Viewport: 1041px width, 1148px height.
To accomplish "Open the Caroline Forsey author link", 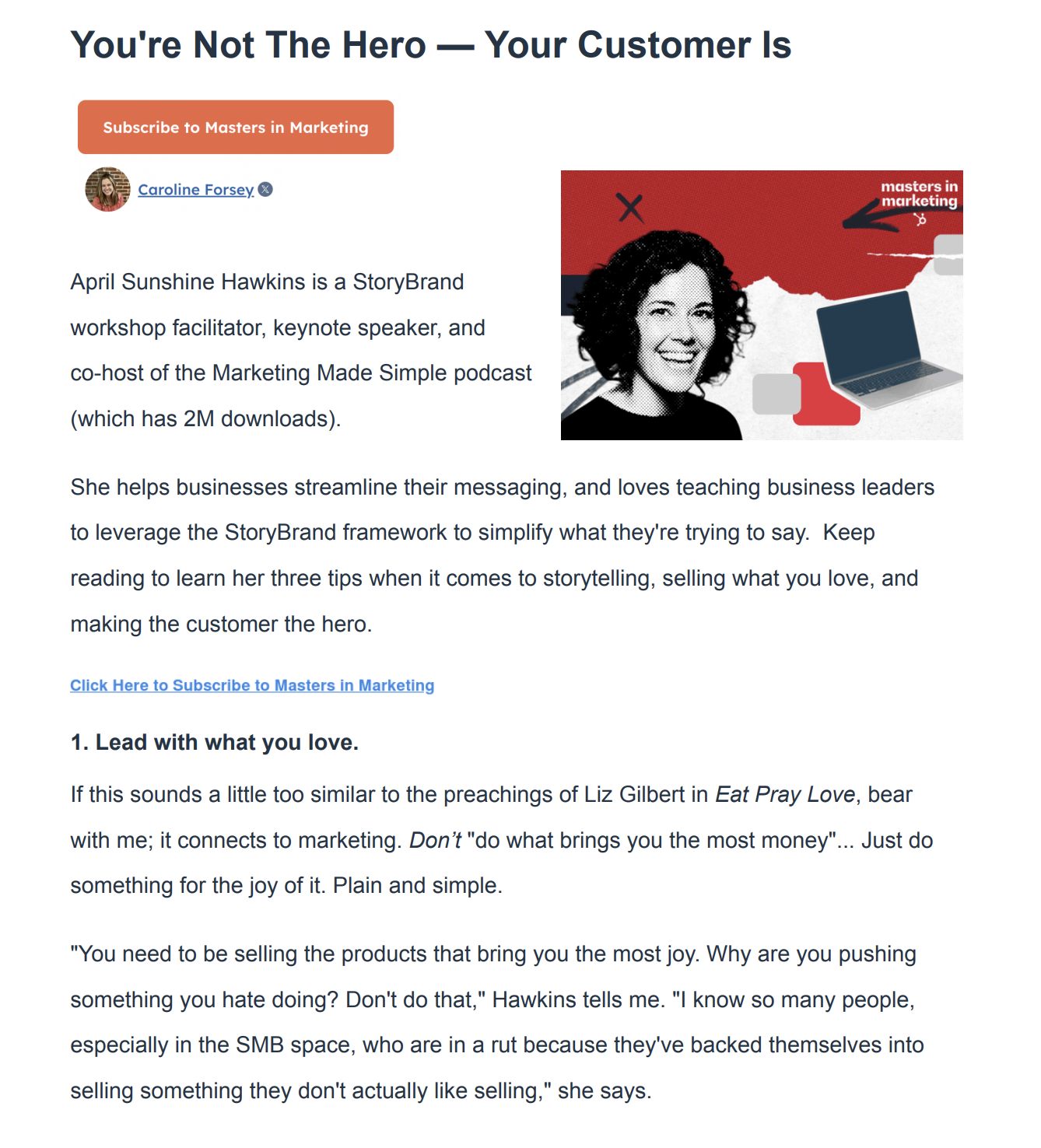I will point(195,190).
